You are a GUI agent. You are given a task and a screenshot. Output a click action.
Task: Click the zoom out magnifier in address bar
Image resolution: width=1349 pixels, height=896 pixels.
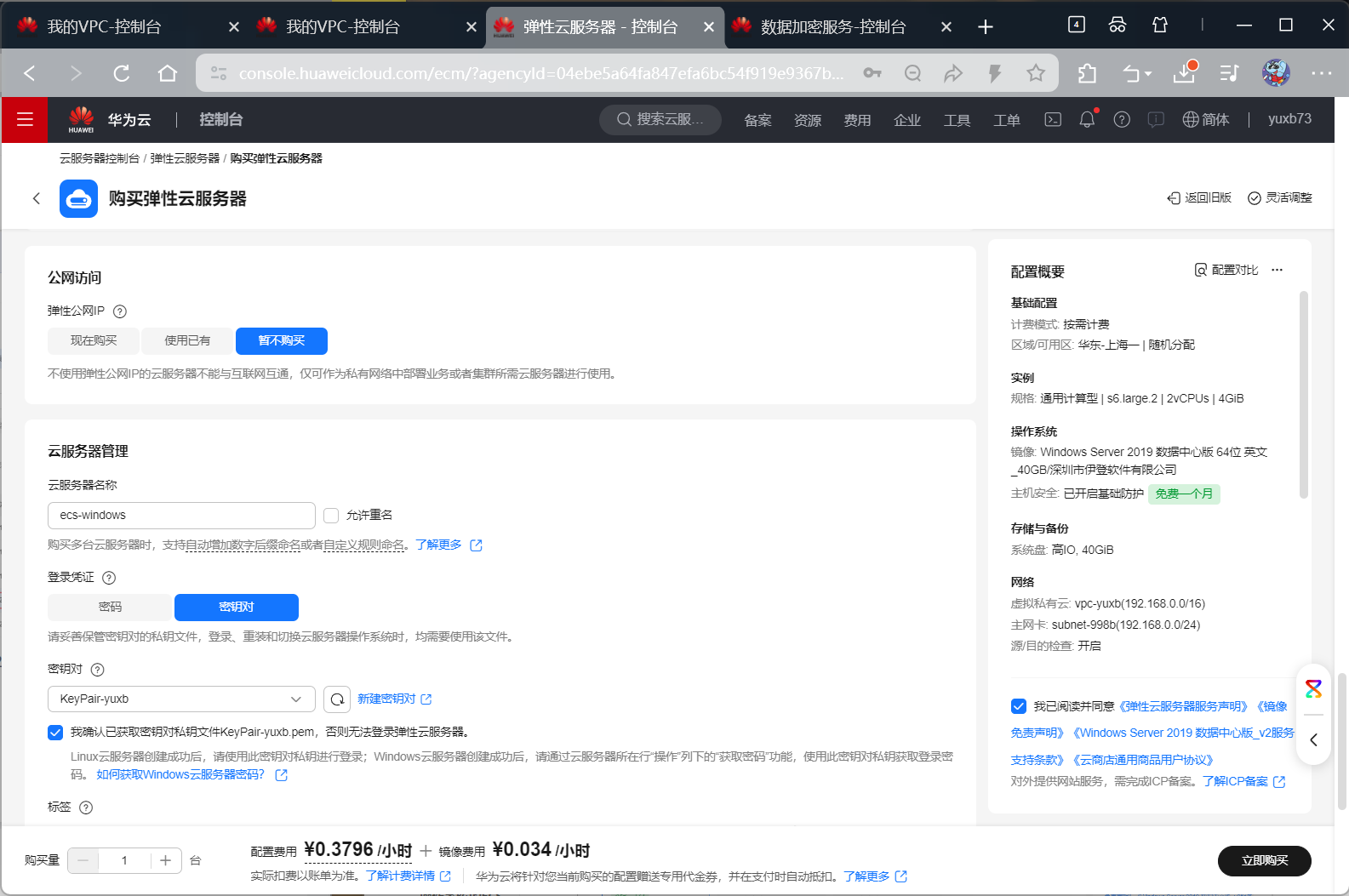pyautogui.click(x=913, y=73)
